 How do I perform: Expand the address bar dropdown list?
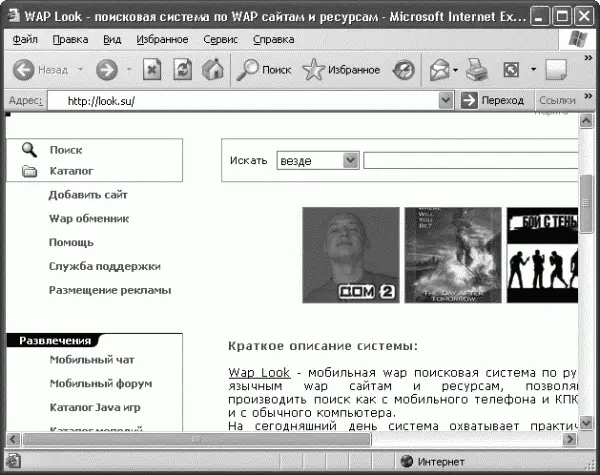pos(446,101)
